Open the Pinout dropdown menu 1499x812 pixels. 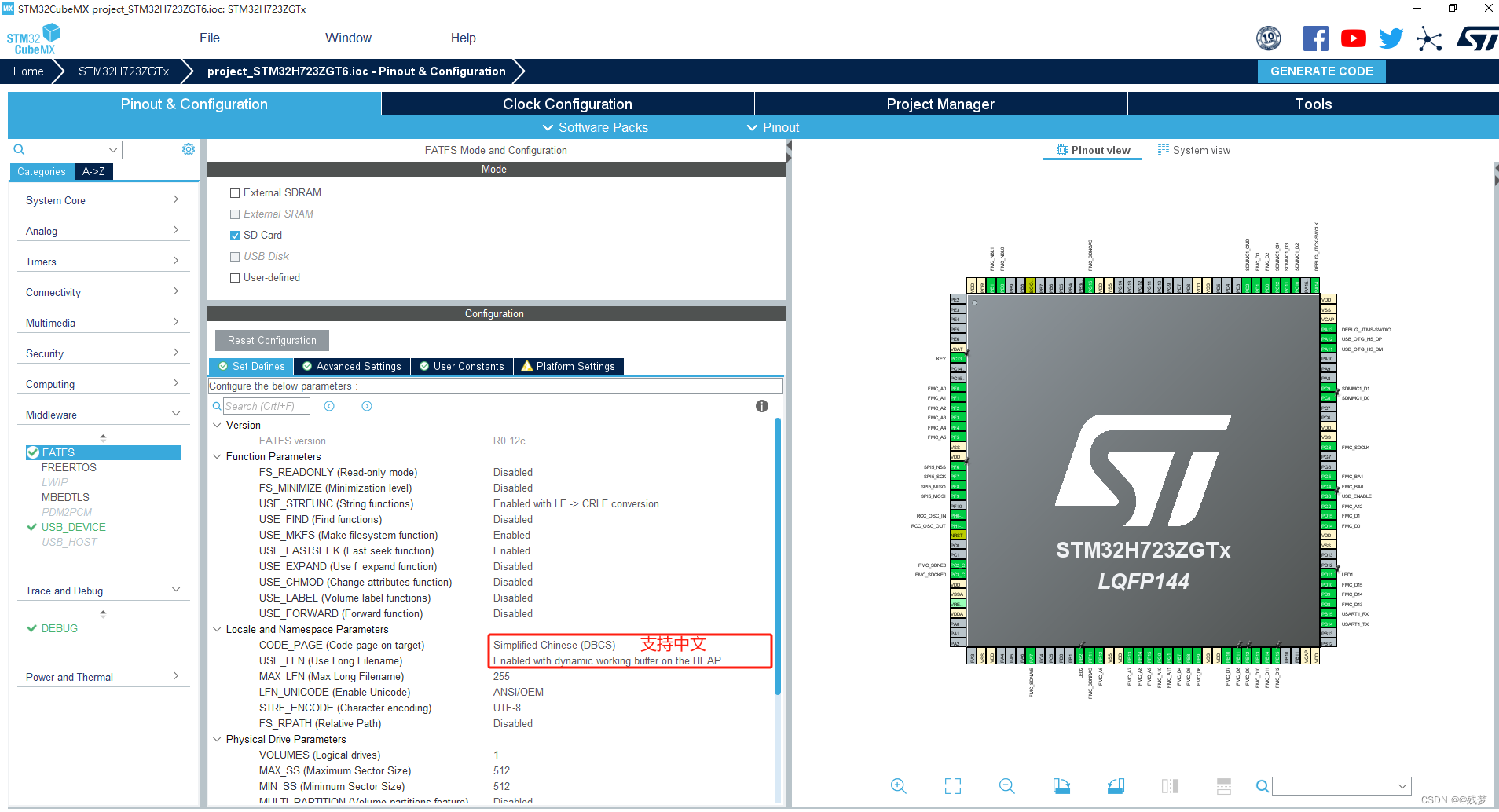773,127
